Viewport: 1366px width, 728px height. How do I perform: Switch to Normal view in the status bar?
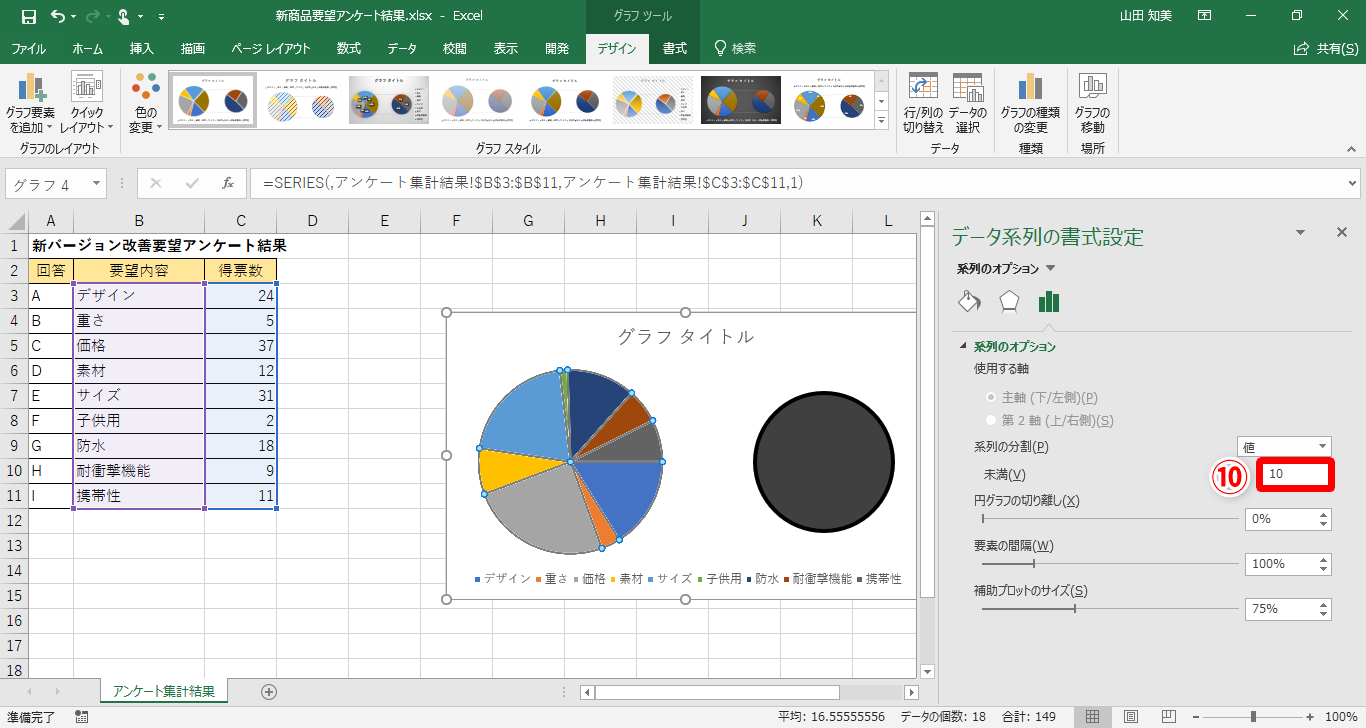[x=1093, y=717]
